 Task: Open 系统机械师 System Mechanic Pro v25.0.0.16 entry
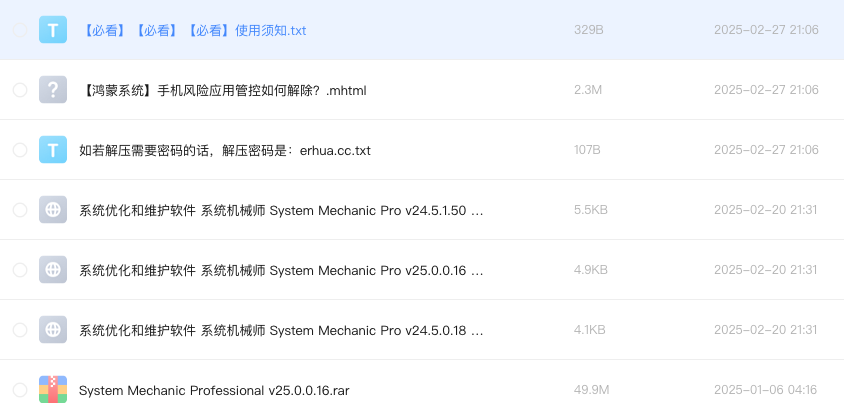tap(281, 271)
